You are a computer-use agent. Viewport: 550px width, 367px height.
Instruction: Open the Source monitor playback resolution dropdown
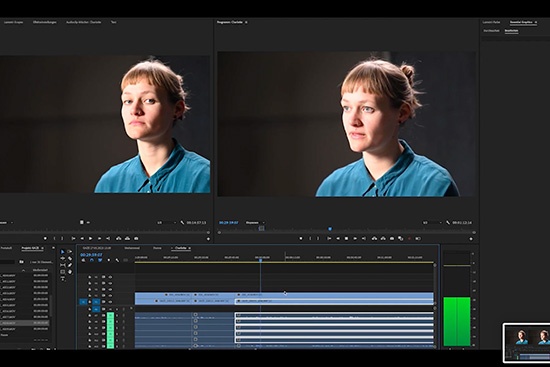[167, 222]
